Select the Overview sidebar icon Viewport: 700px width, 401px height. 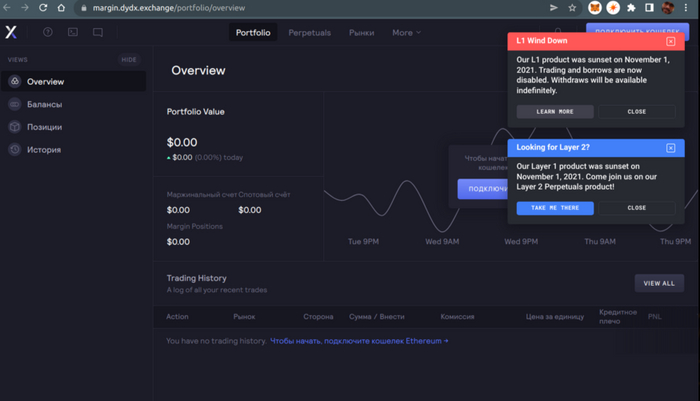[x=15, y=81]
